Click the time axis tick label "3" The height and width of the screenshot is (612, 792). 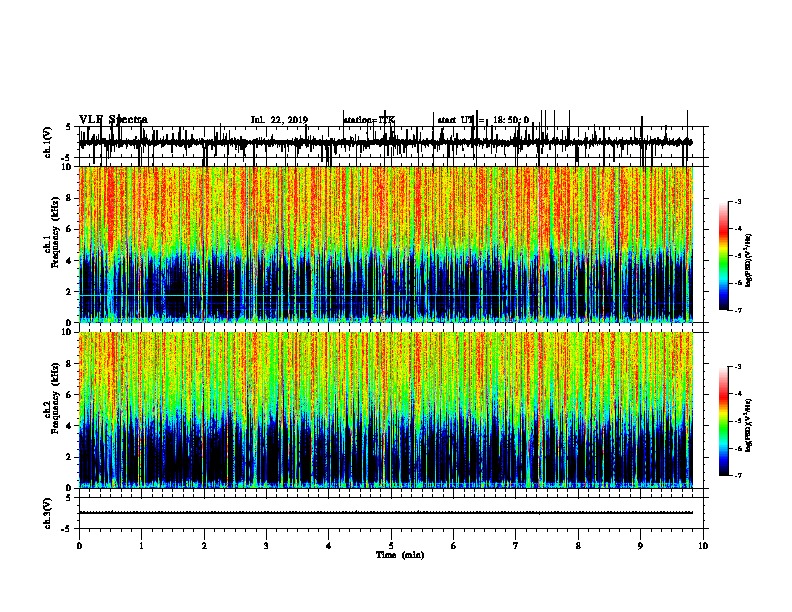tap(266, 546)
